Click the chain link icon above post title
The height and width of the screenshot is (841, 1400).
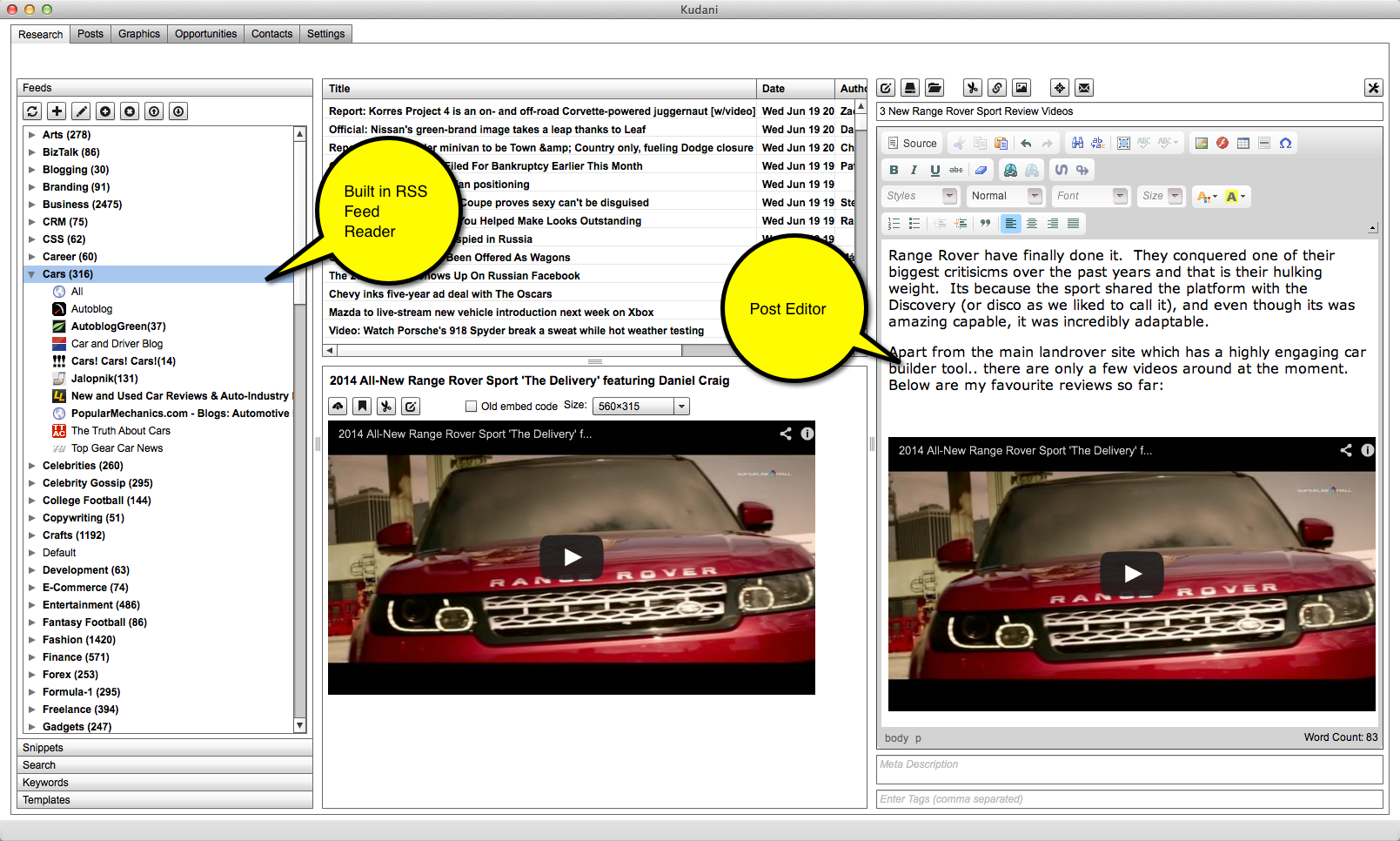coord(997,88)
